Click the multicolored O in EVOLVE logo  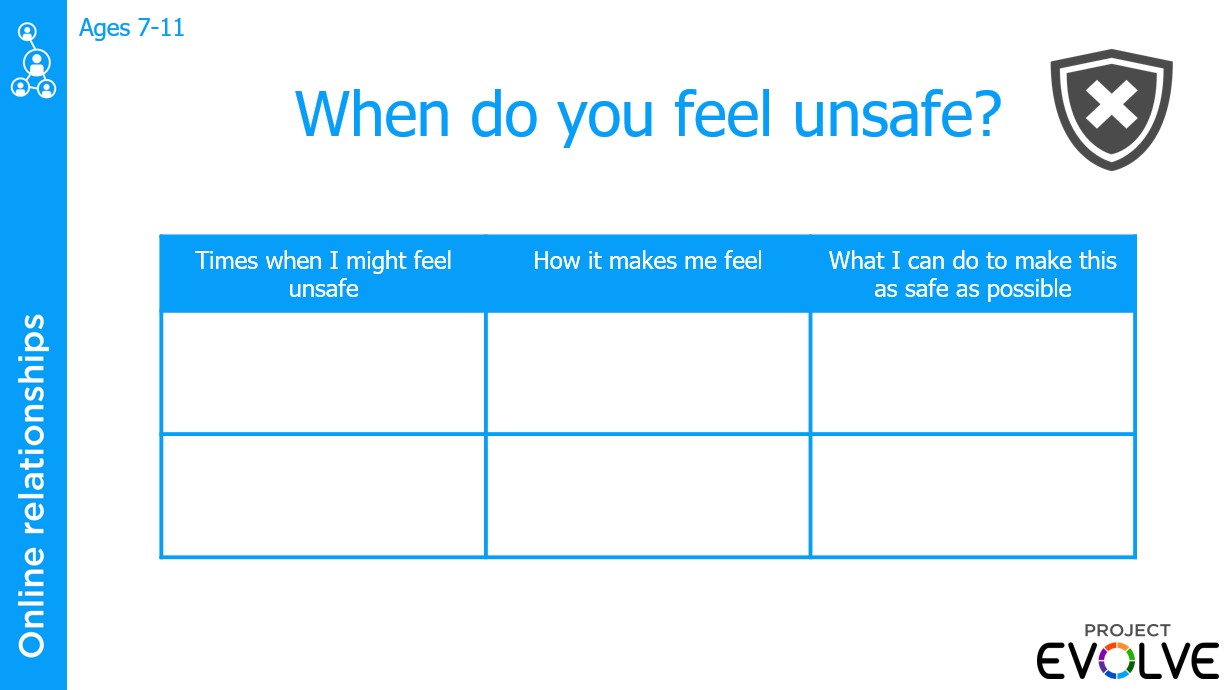[x=1116, y=662]
